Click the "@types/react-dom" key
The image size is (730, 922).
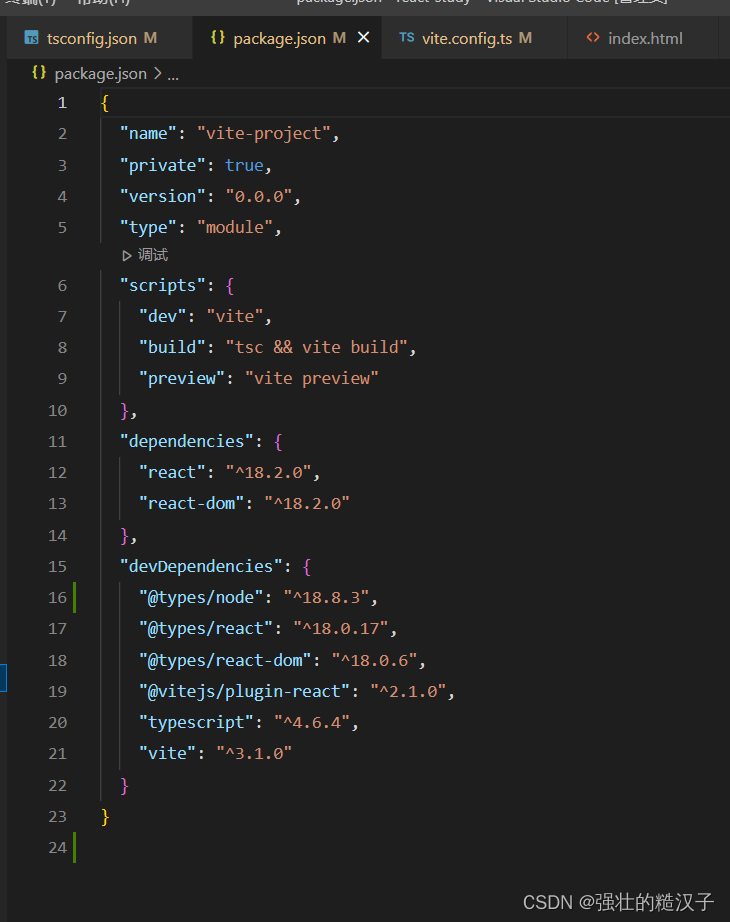point(225,660)
